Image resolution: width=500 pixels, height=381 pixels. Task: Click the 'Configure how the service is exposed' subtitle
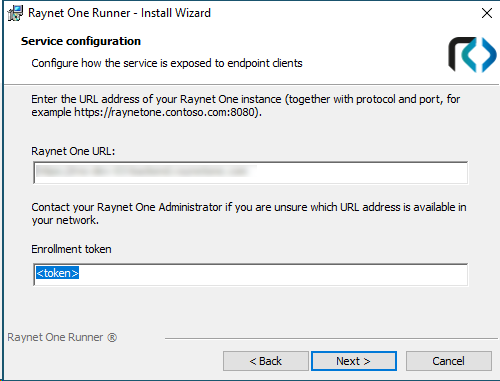click(167, 63)
